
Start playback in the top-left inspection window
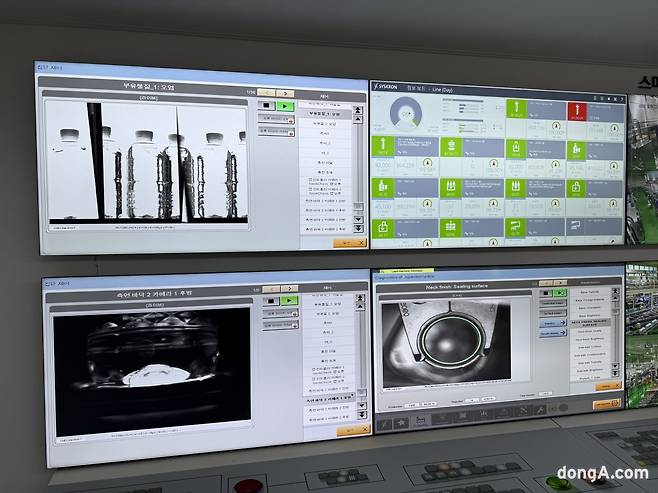(285, 107)
